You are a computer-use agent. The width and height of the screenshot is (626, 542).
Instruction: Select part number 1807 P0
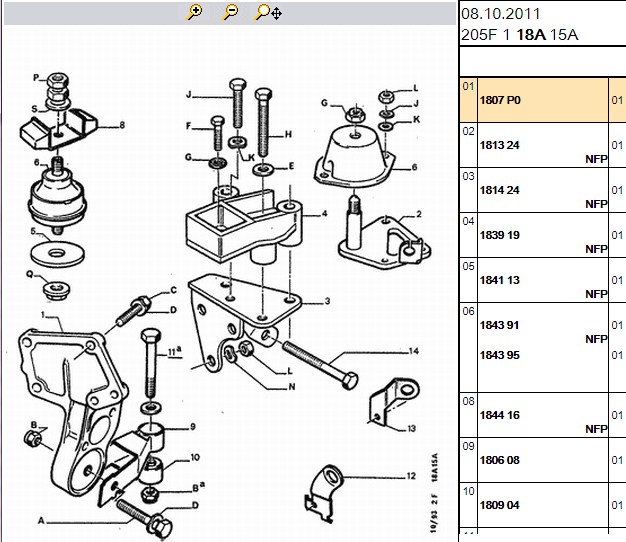coord(500,100)
